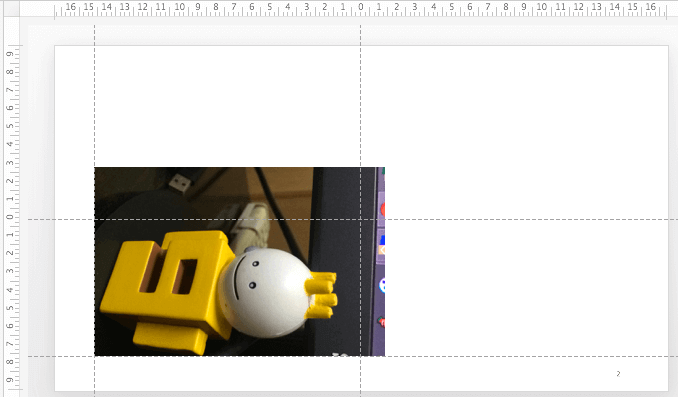Screen dimensions: 678x397
Task: Select the yellow toy figure picture
Action: pyautogui.click(x=240, y=262)
